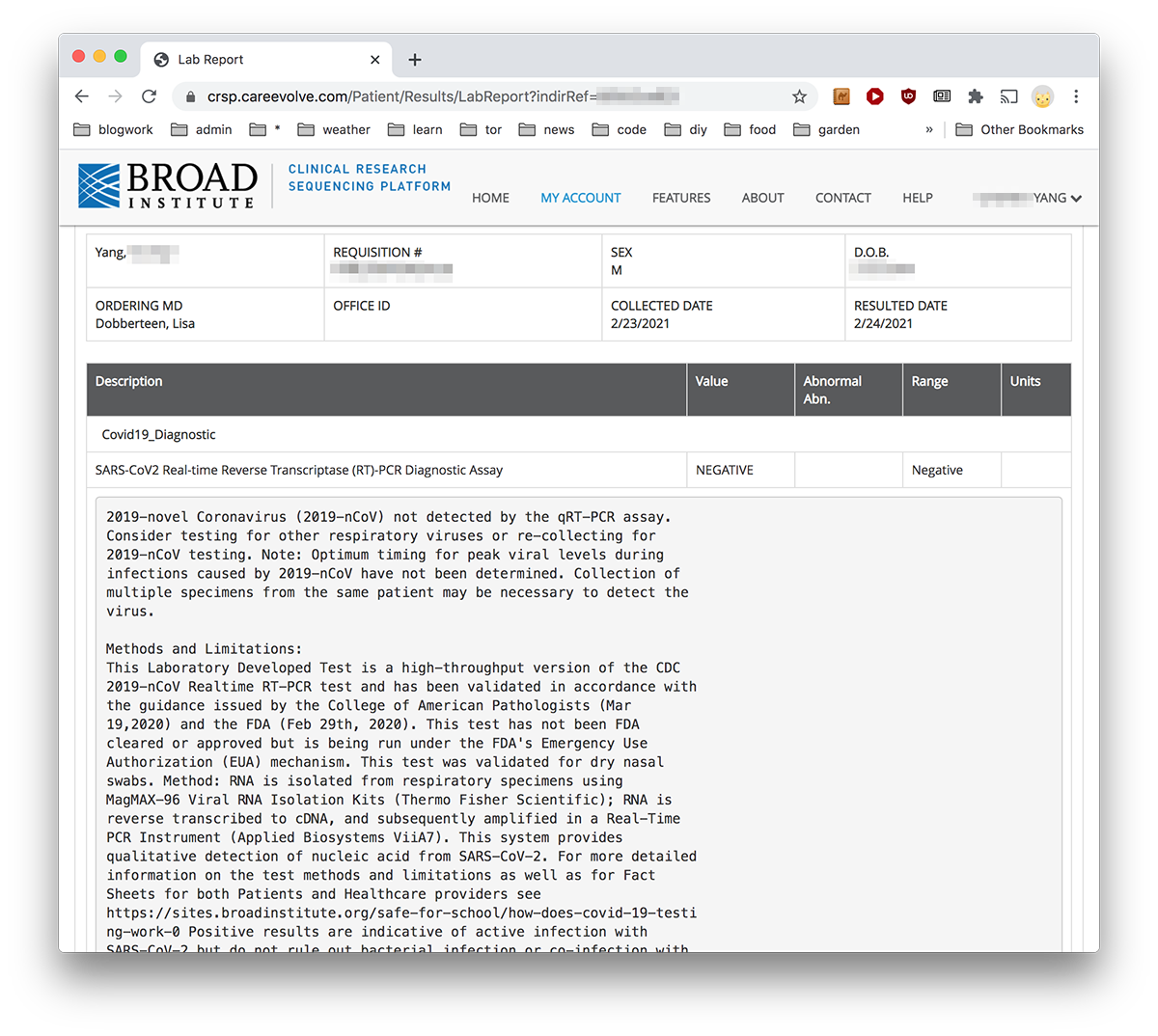The image size is (1158, 1036).
Task: Click the Cast icon in toolbar
Action: pos(1008,96)
